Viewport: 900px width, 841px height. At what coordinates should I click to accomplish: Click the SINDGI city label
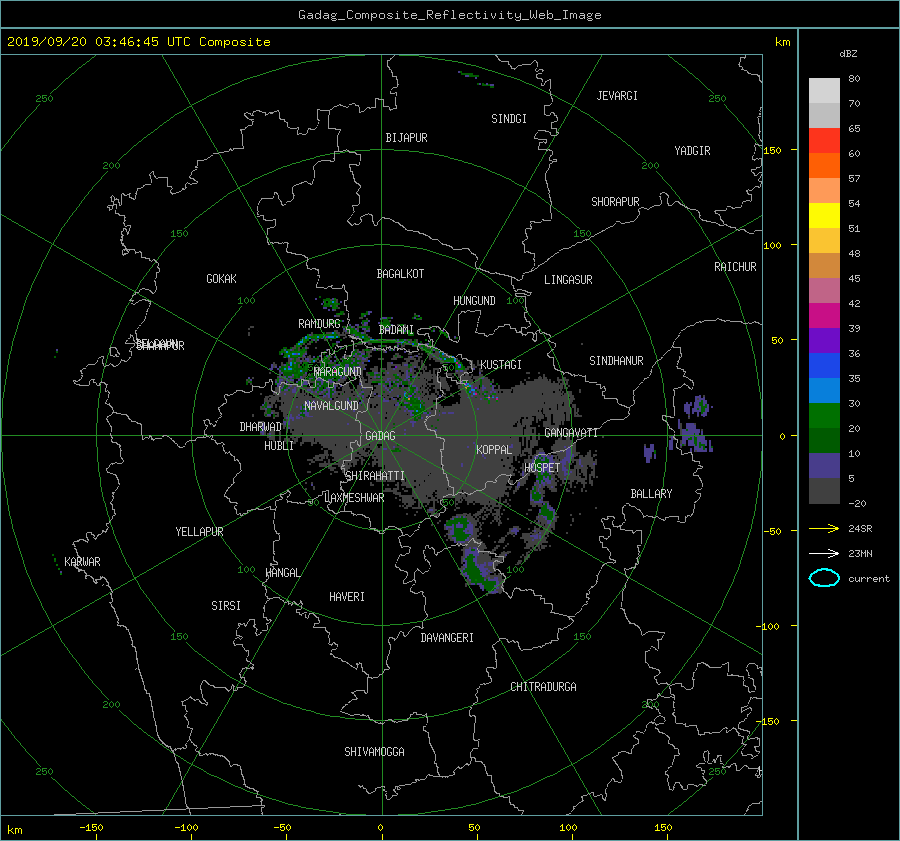509,119
